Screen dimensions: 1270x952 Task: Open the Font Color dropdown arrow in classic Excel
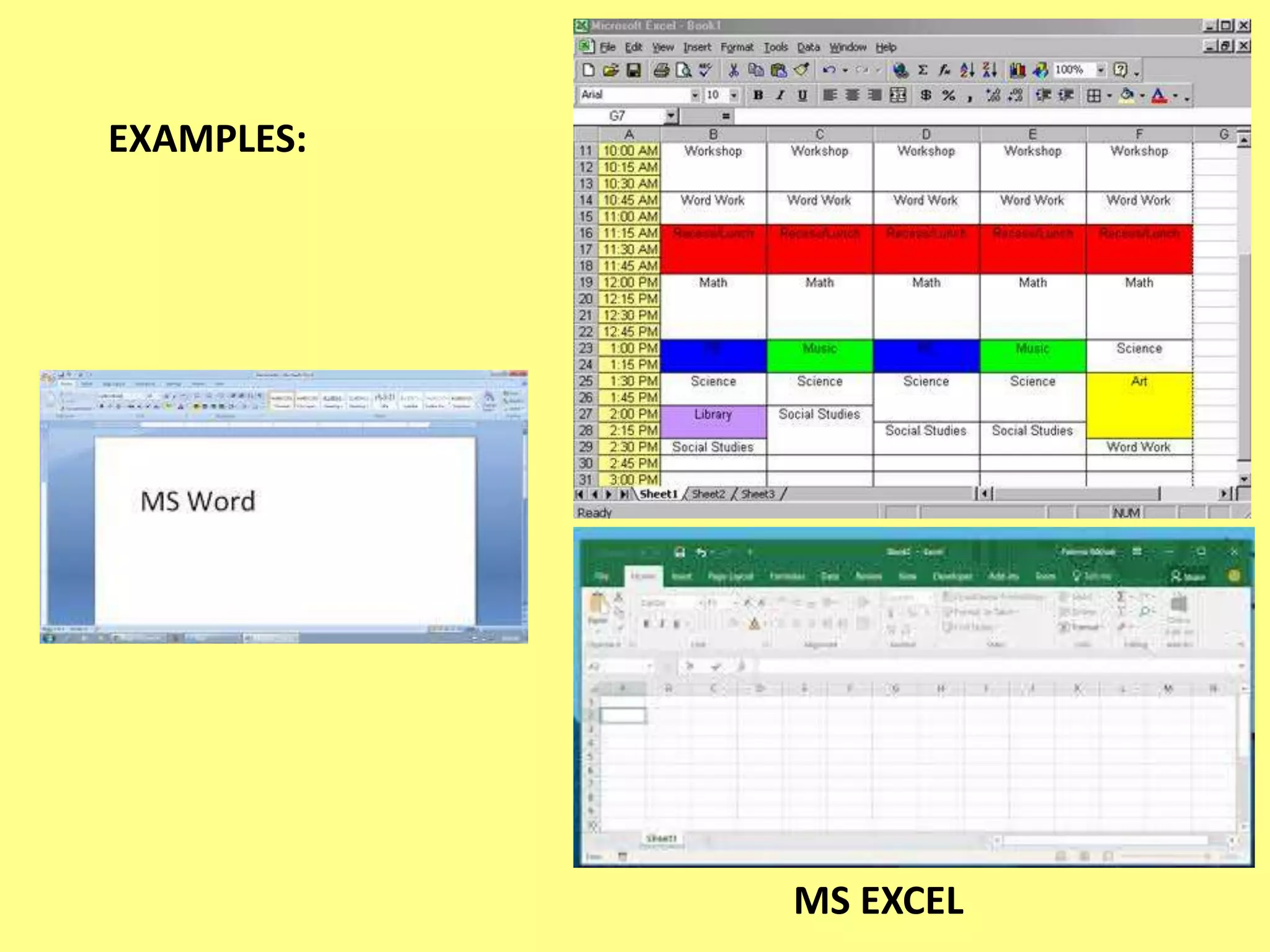[x=1175, y=95]
